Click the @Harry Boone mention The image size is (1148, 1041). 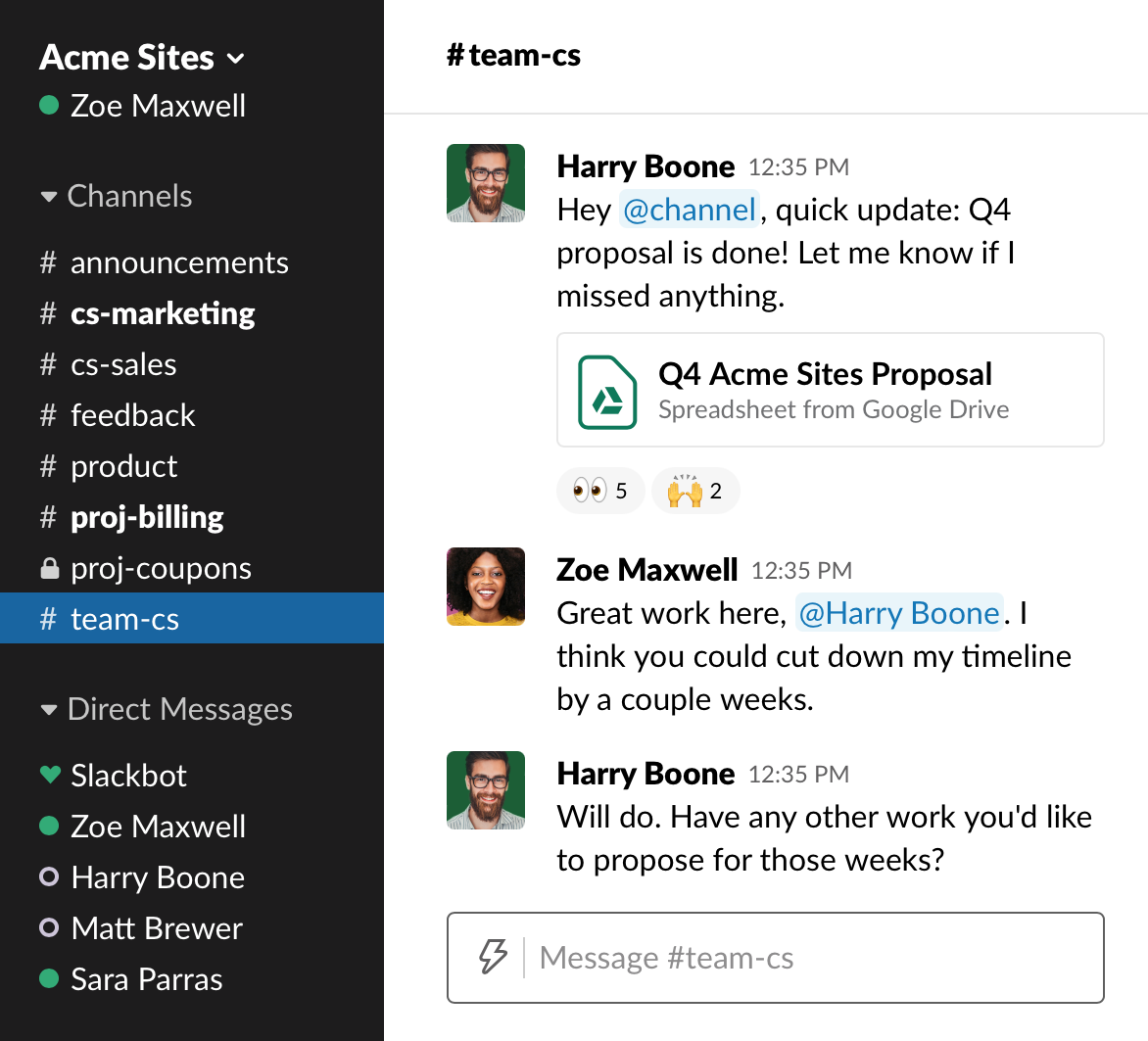point(898,613)
